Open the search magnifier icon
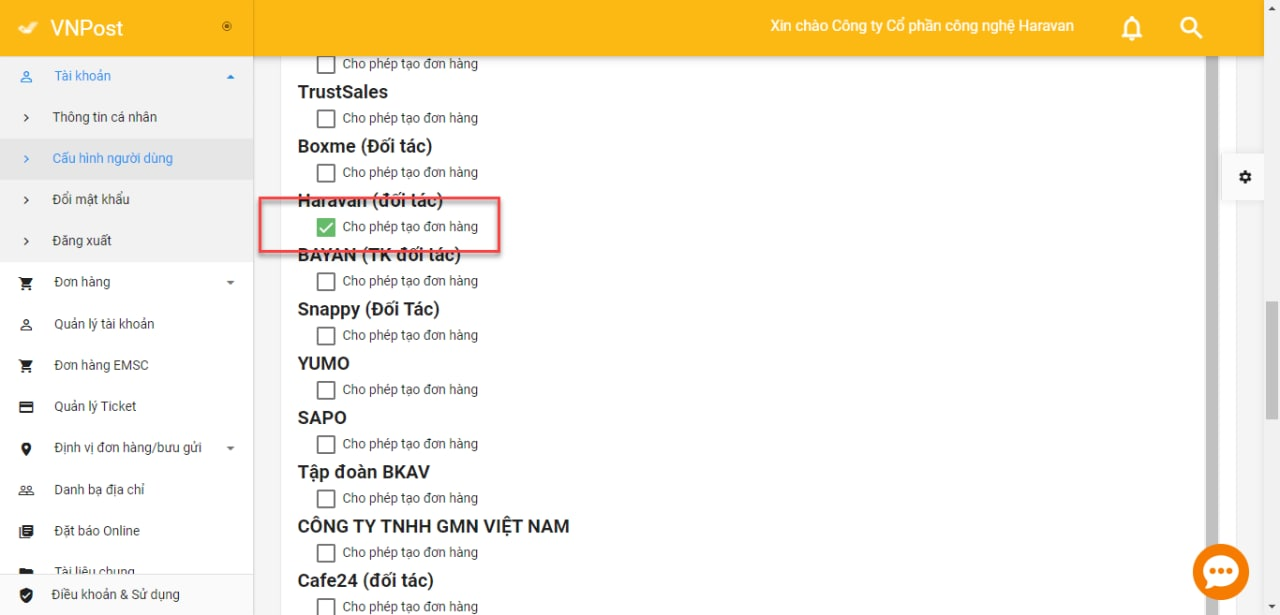 pyautogui.click(x=1191, y=28)
